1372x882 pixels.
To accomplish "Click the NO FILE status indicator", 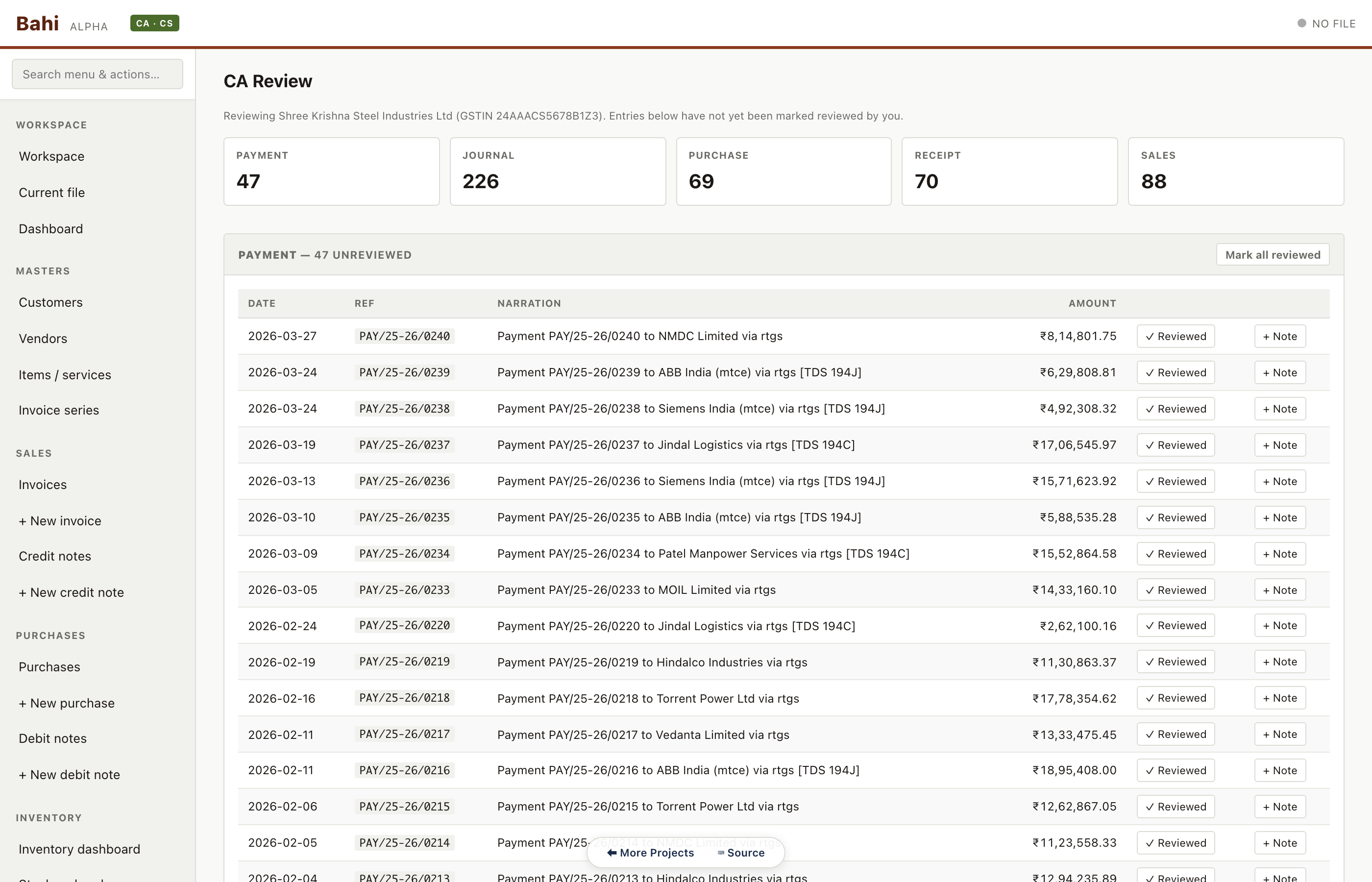I will tap(1326, 24).
